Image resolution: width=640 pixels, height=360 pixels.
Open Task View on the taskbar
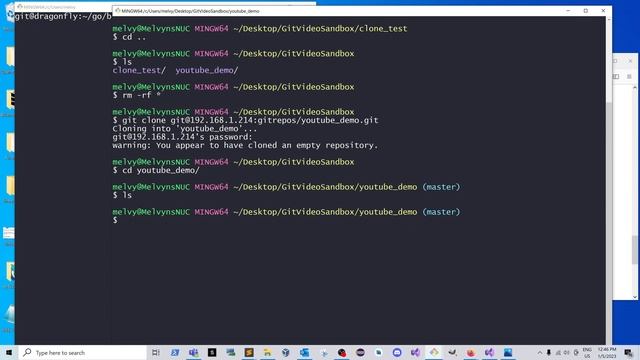156,353
